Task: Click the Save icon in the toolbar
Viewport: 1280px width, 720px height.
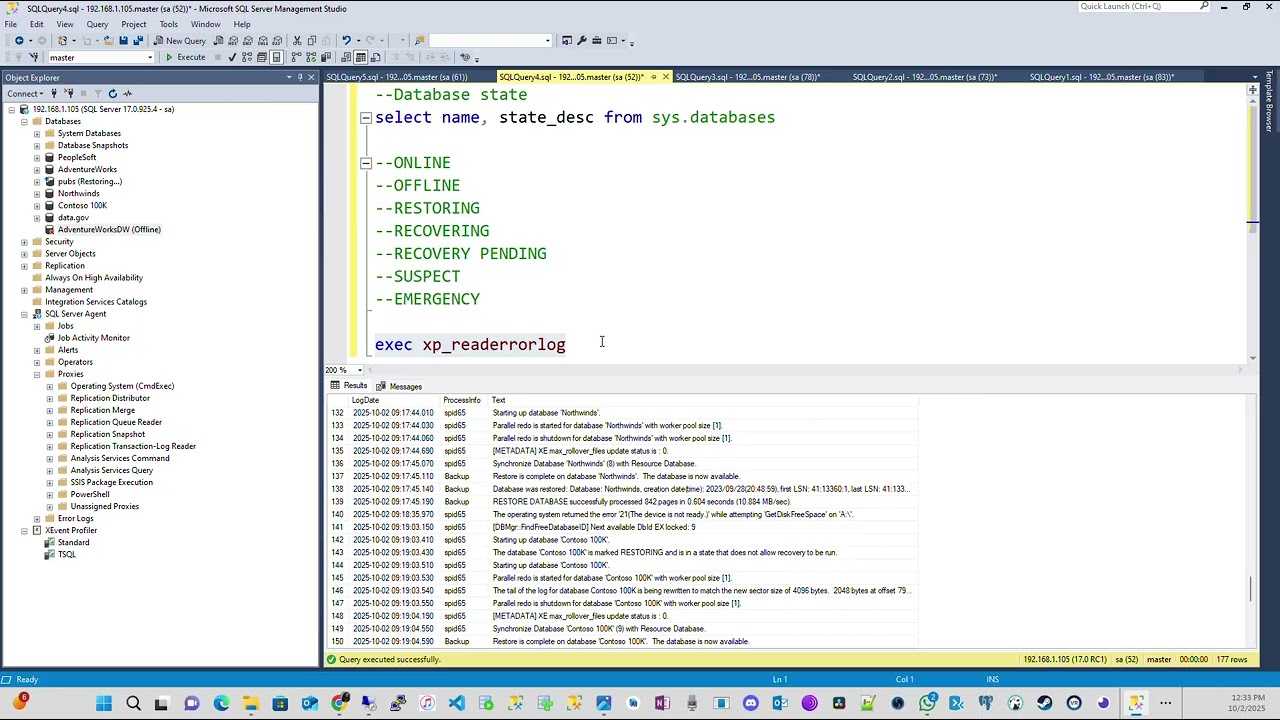Action: (123, 41)
